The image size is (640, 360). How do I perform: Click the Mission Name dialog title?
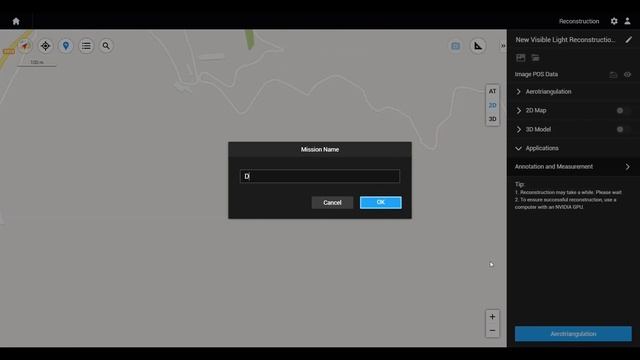[x=320, y=149]
